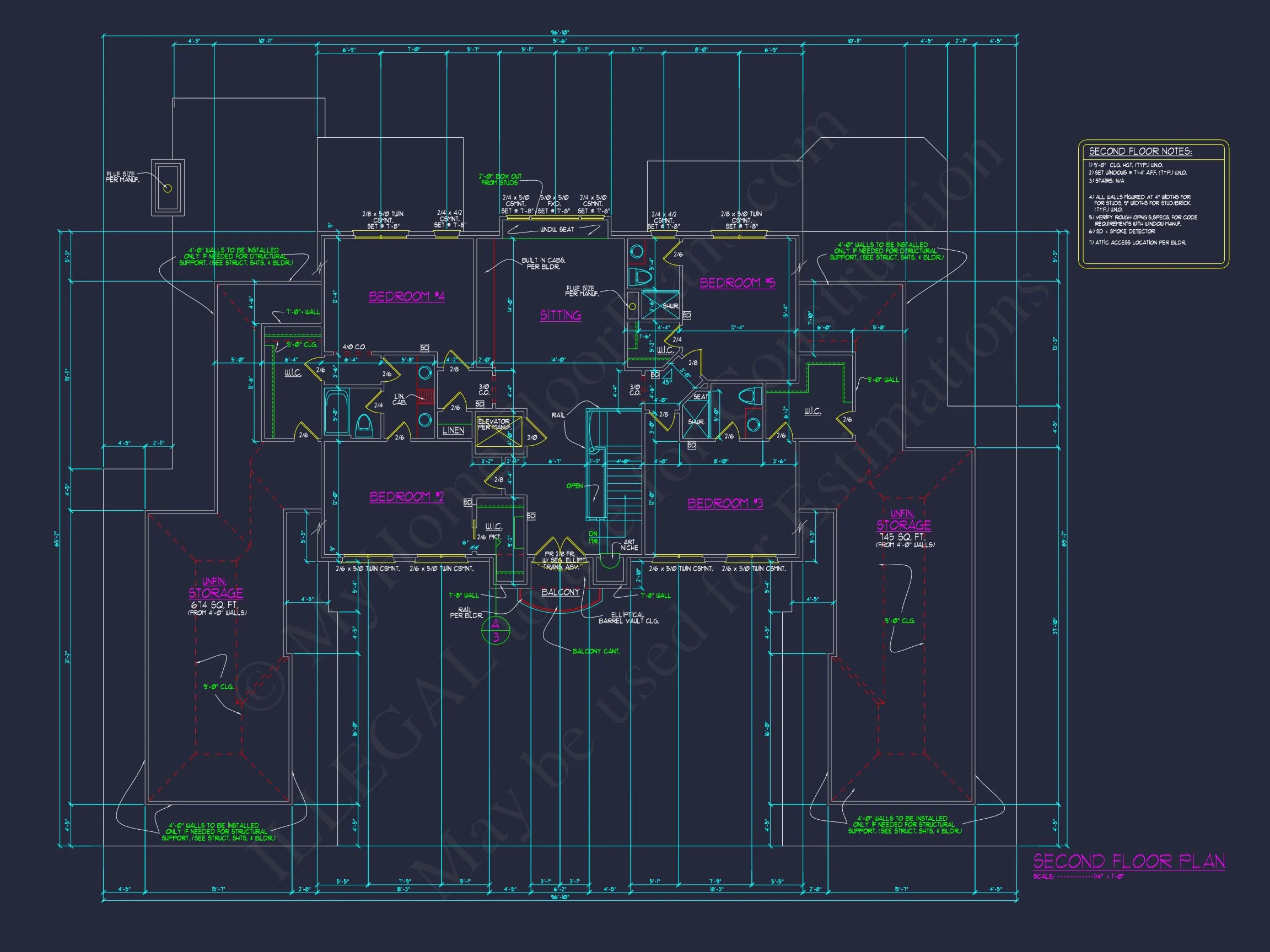Select the BALCONY label

point(561,592)
